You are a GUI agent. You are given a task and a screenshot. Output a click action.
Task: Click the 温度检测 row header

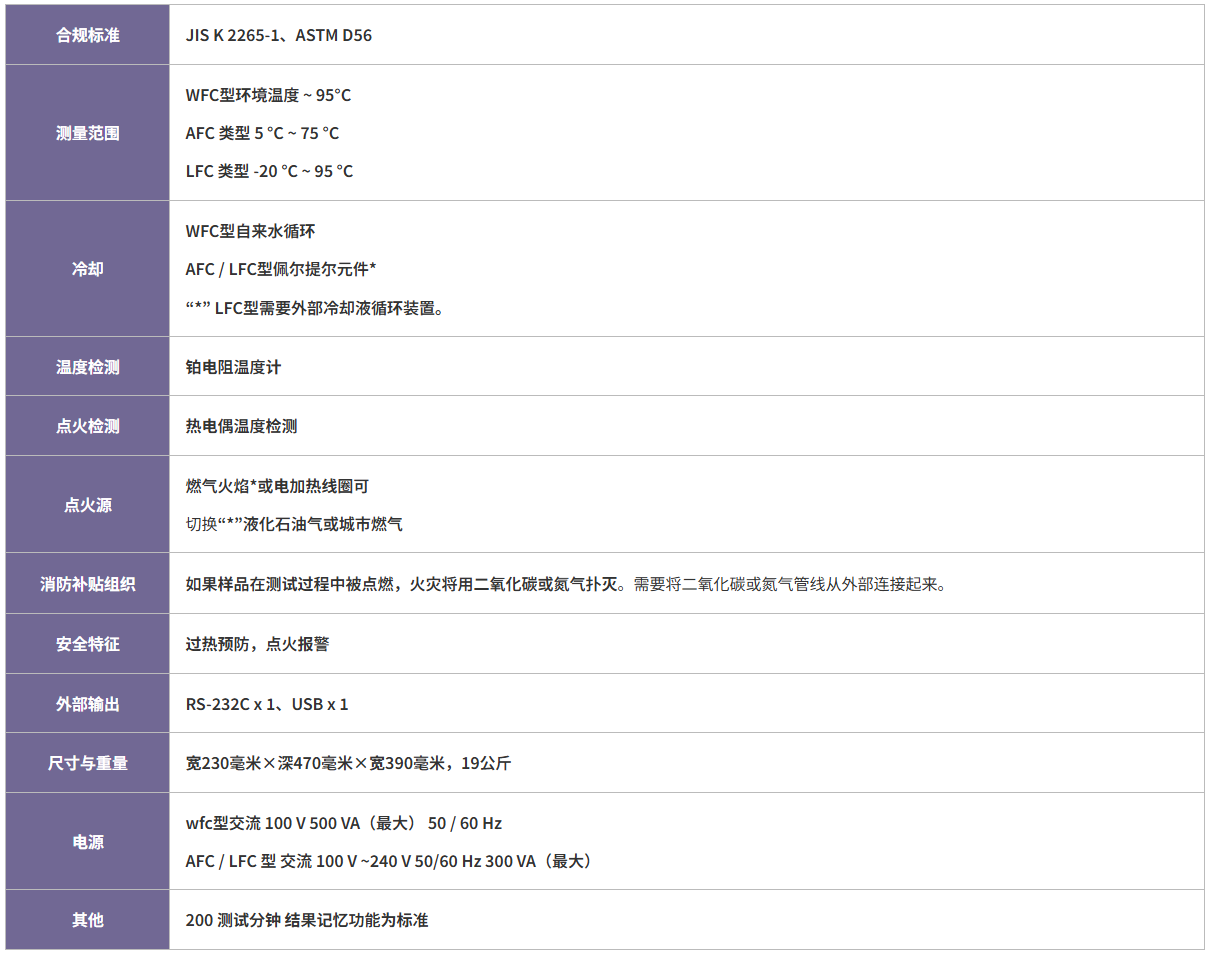(x=86, y=367)
